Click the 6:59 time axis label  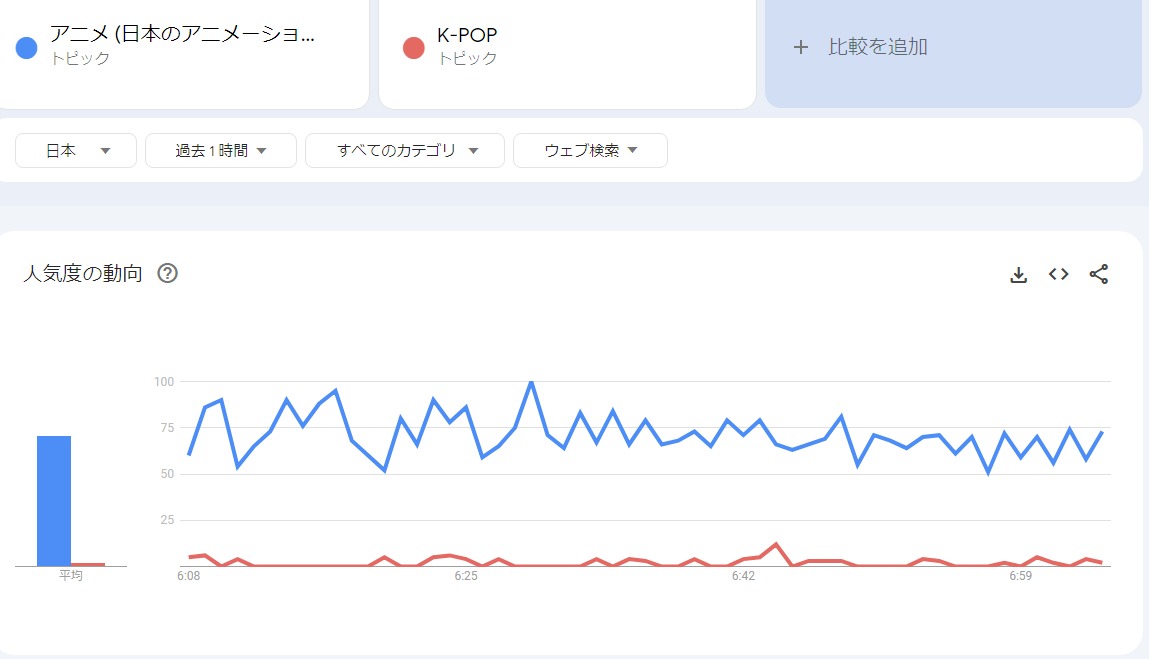[1020, 577]
